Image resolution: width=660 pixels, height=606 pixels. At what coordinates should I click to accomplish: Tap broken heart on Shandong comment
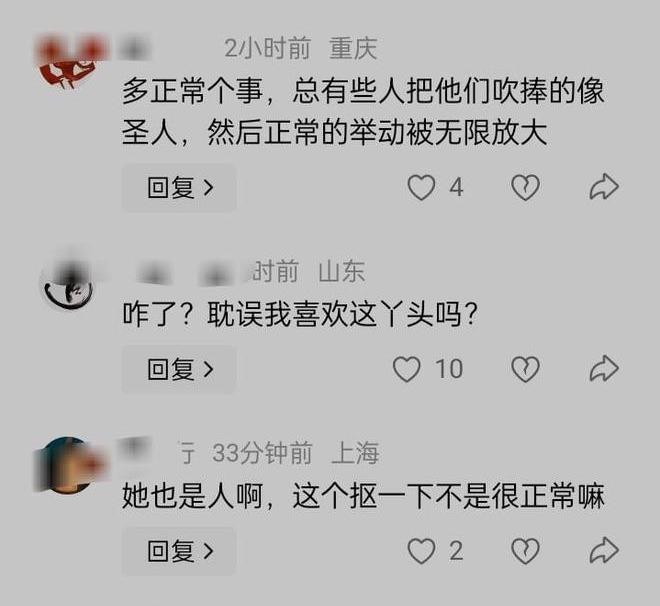(x=525, y=369)
